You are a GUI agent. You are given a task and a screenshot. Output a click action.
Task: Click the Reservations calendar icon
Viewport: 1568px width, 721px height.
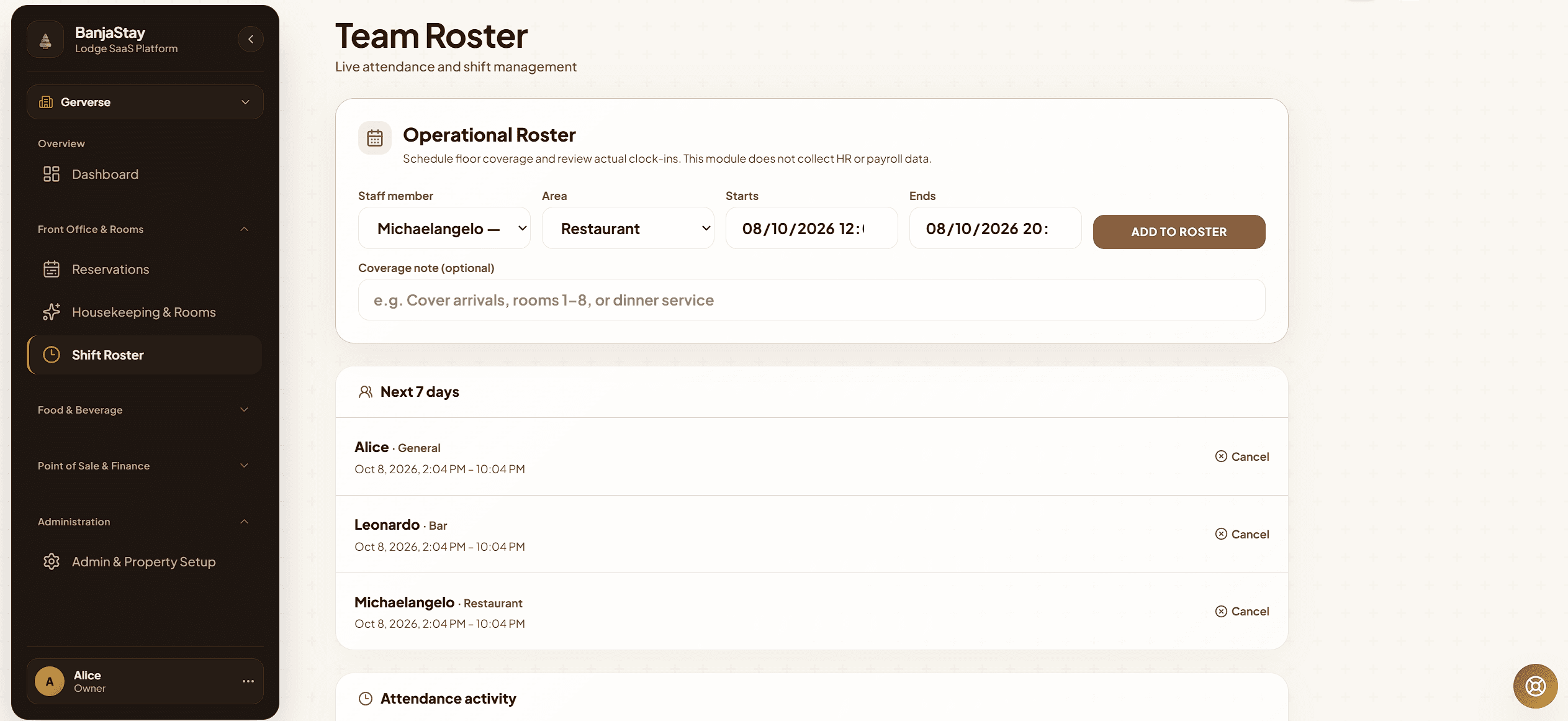coord(52,269)
